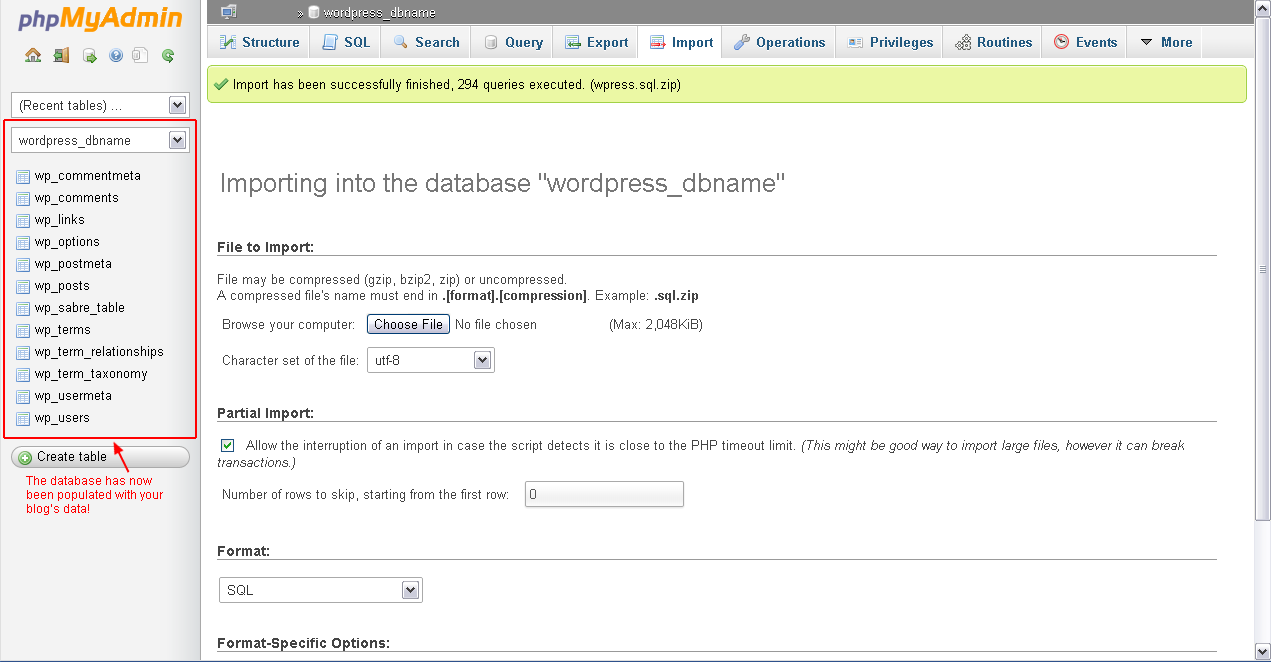Screen dimensions: 1271x662
Task: Click the Choose File button
Action: (408, 324)
